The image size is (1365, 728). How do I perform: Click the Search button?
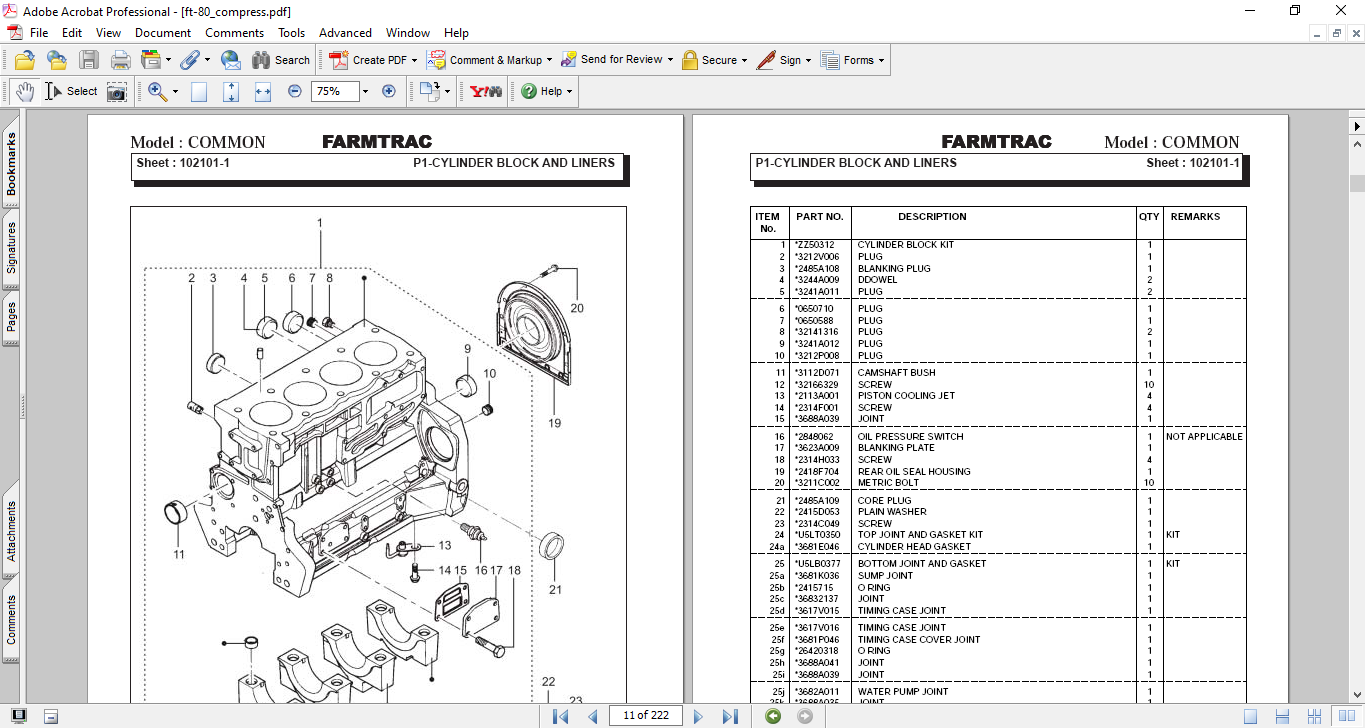tap(281, 60)
